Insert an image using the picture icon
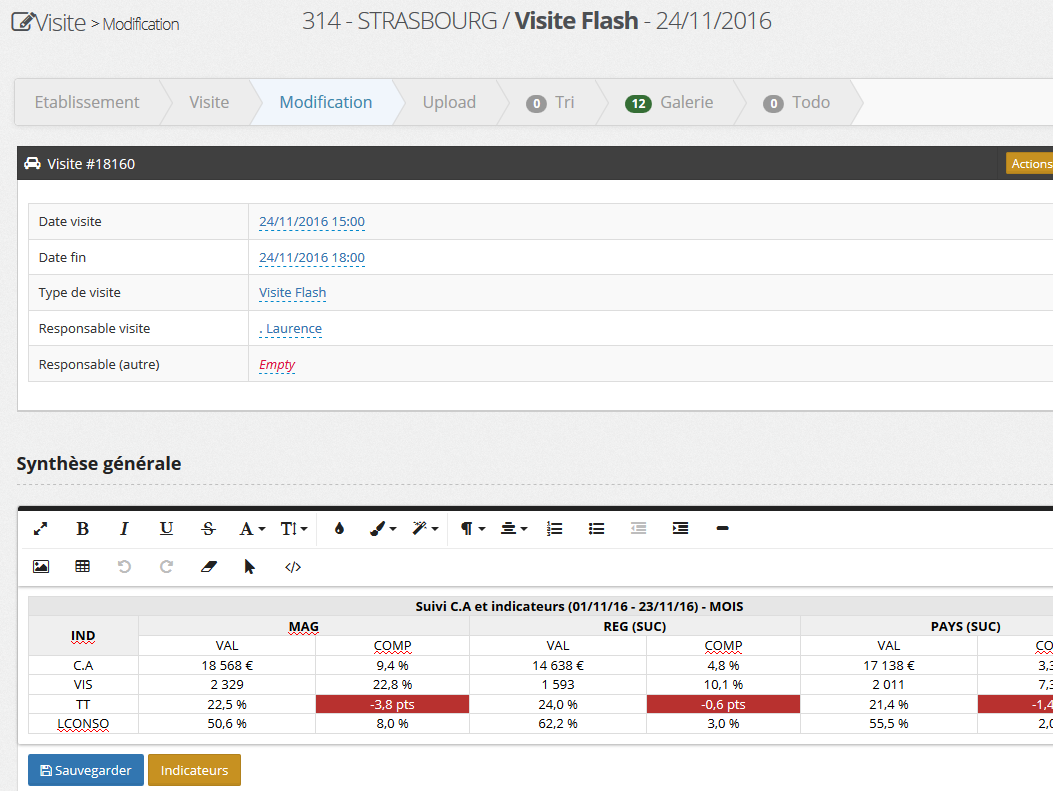1053x791 pixels. pyautogui.click(x=41, y=567)
